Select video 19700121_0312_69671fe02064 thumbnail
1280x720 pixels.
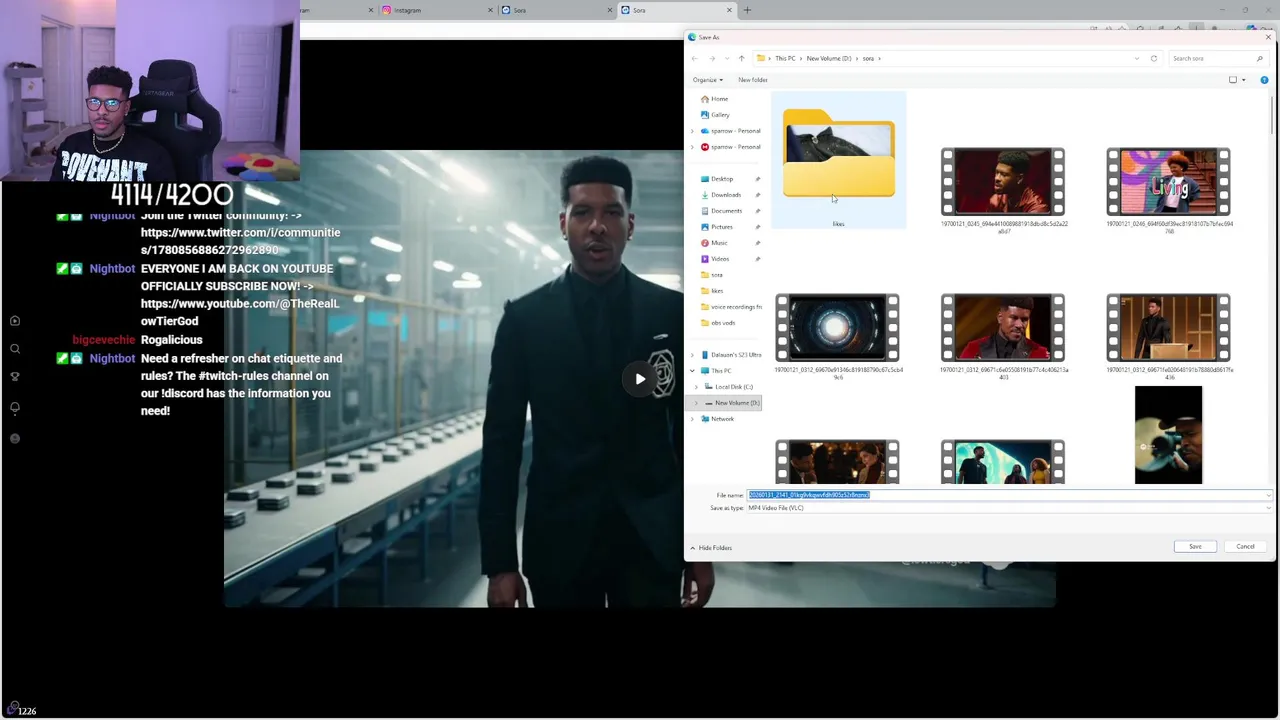tap(1169, 327)
